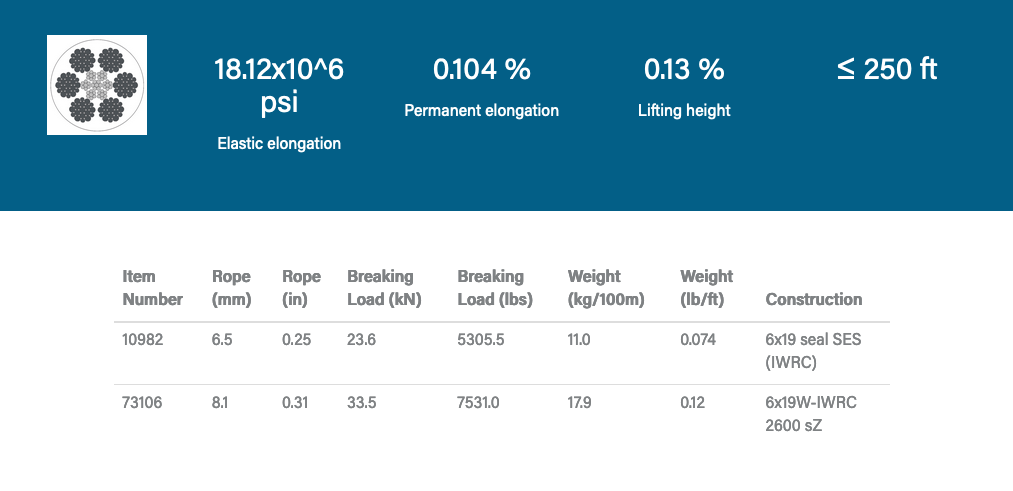1013x491 pixels.
Task: Select the 18.12x10^6 psi value
Action: [x=279, y=85]
